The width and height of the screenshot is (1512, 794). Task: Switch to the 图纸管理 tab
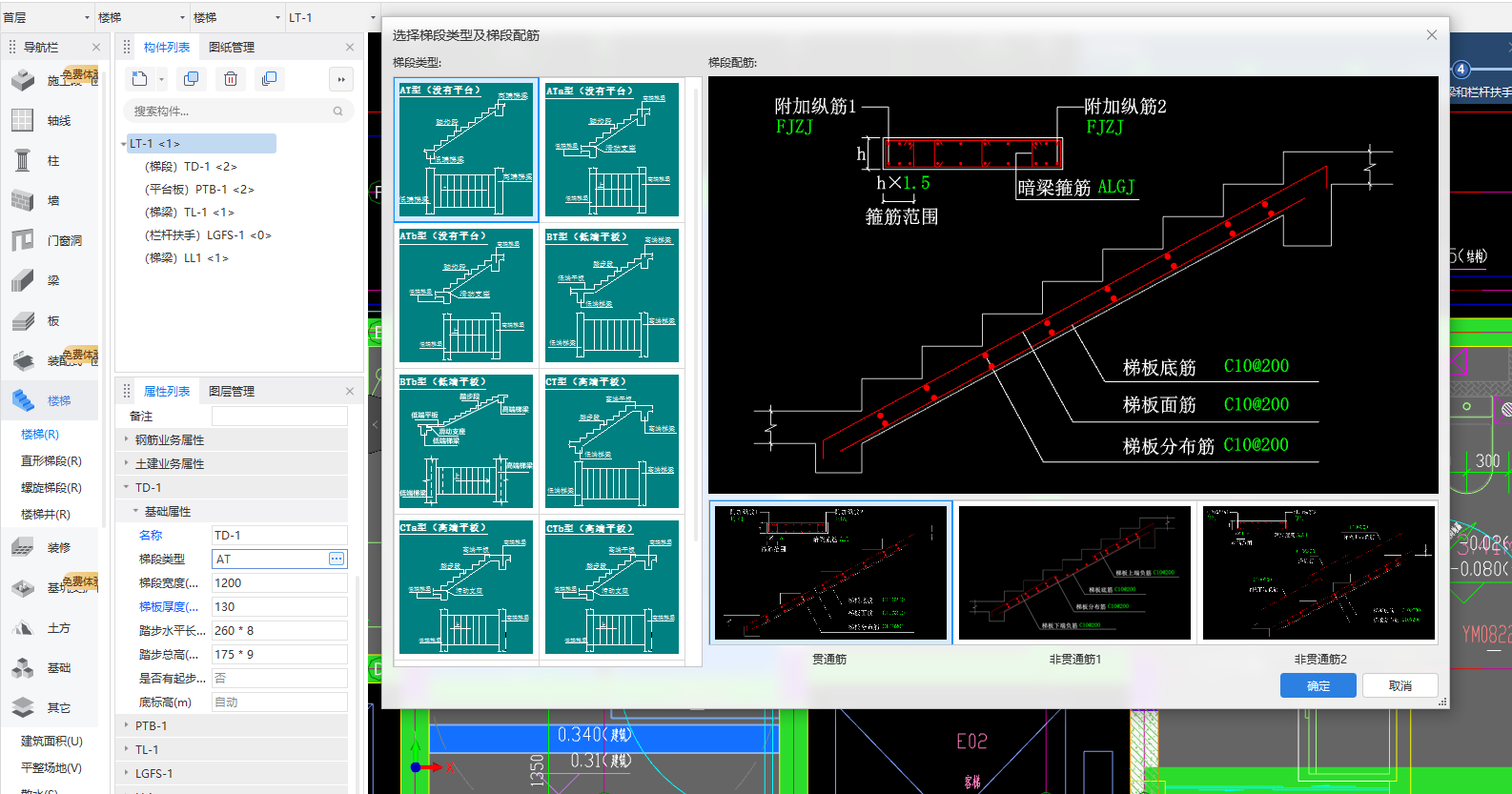[x=232, y=47]
